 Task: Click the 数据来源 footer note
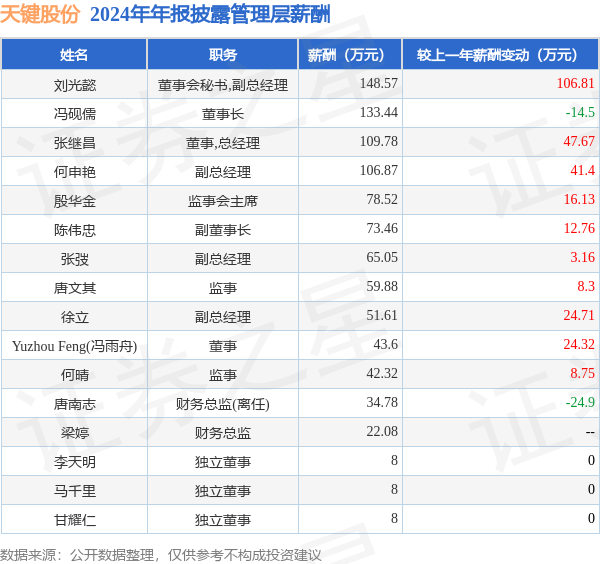161,555
